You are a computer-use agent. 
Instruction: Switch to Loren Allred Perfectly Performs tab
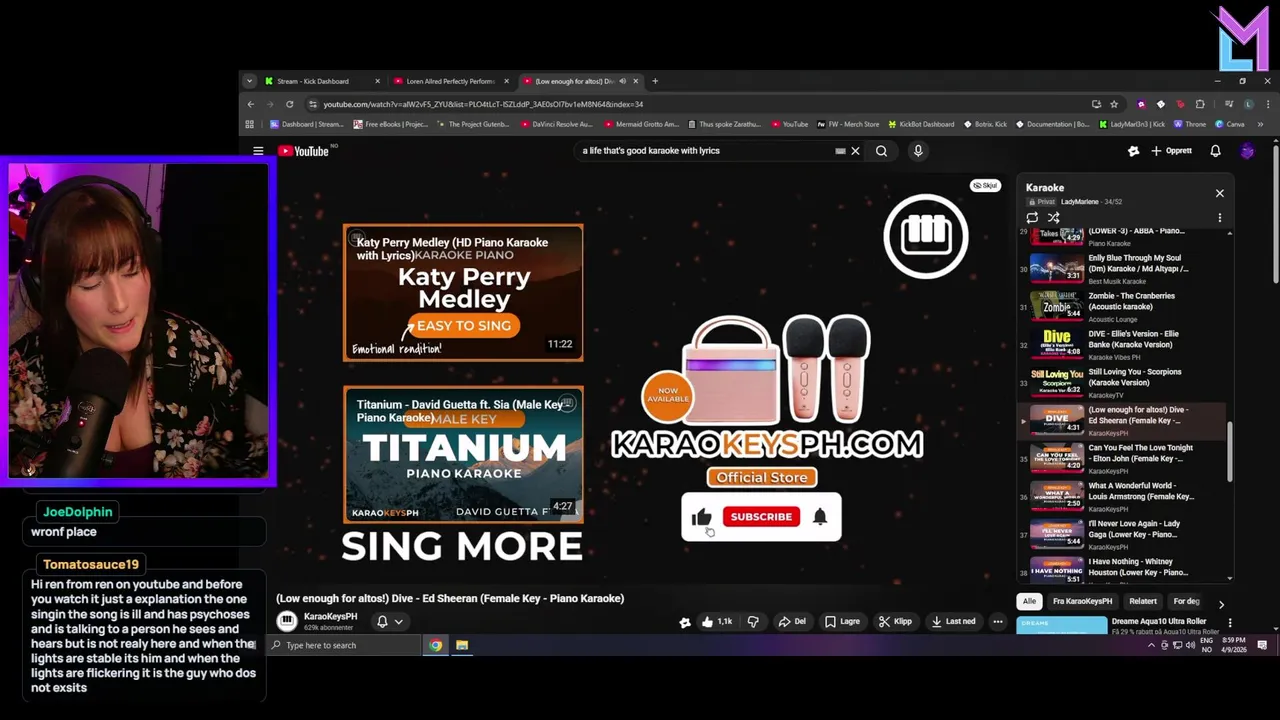(452, 81)
